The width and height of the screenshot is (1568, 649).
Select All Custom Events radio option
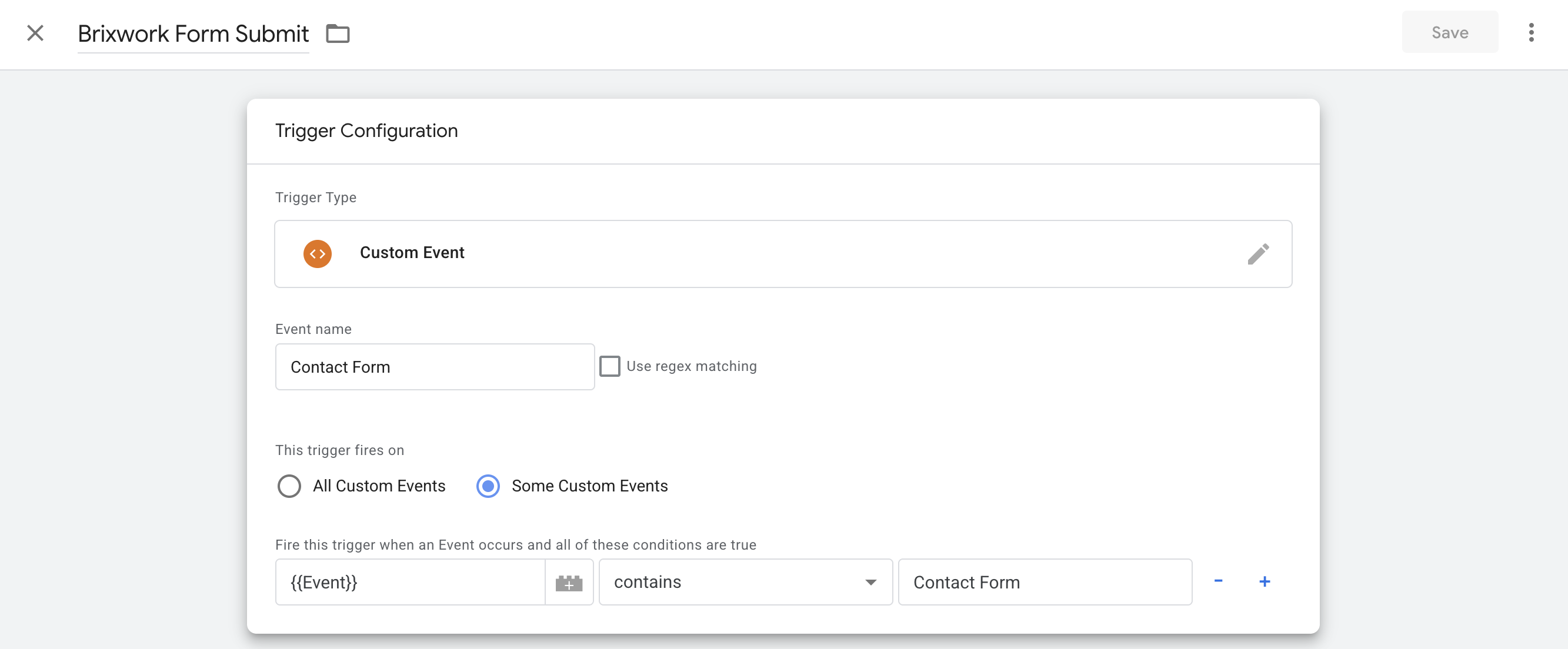click(289, 486)
